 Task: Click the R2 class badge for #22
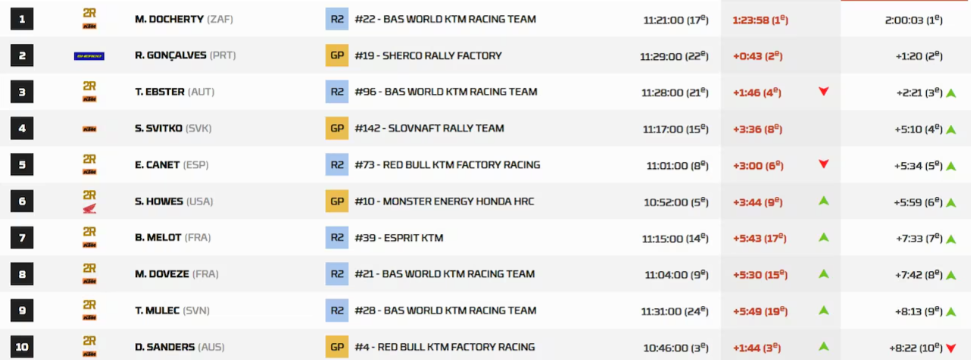tap(337, 19)
